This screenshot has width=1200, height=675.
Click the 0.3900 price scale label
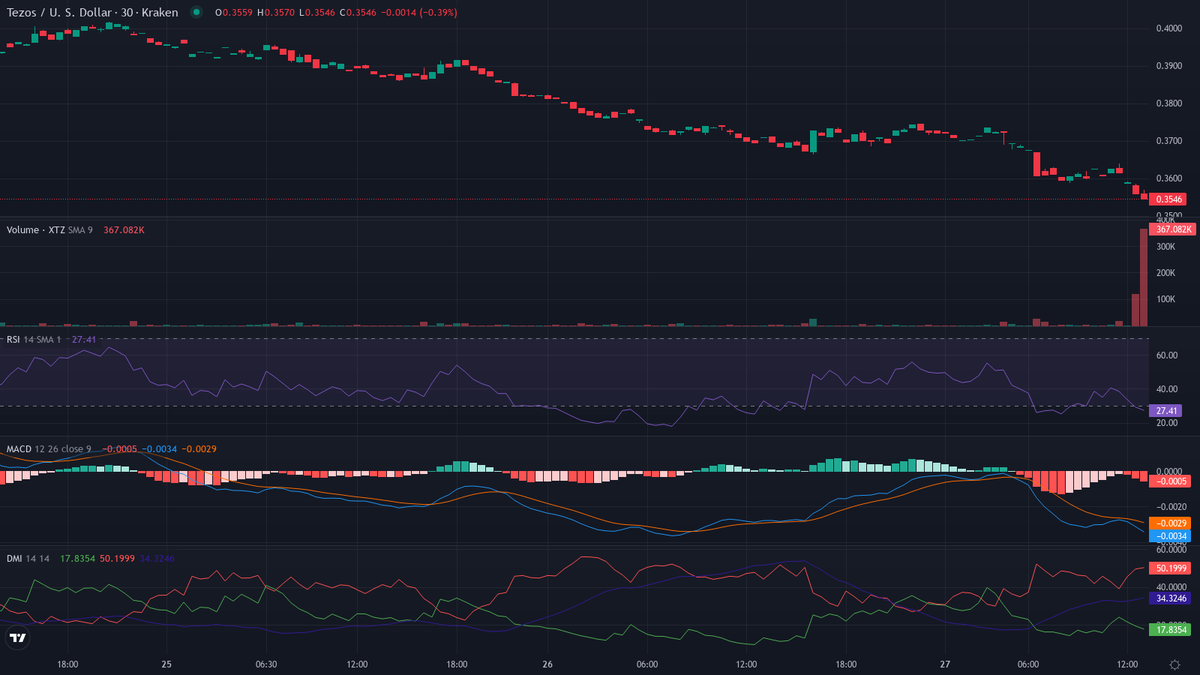point(1168,66)
